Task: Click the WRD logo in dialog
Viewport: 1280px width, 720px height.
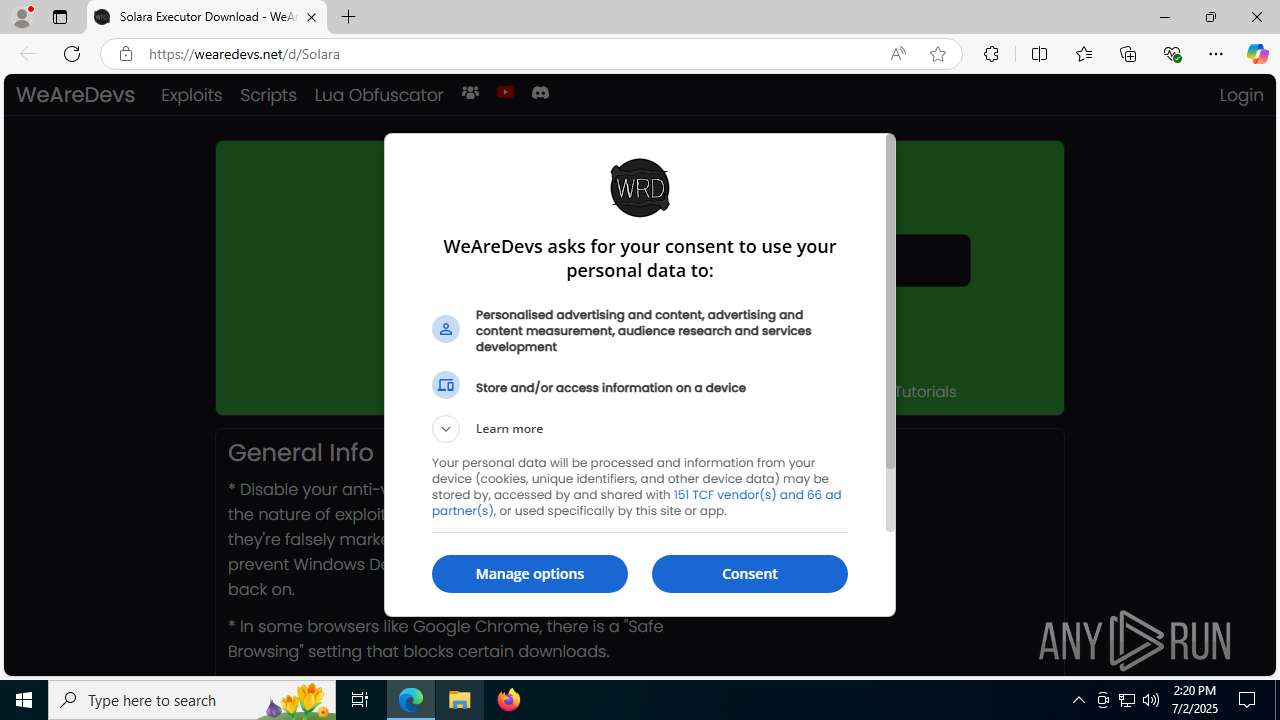Action: tap(640, 188)
